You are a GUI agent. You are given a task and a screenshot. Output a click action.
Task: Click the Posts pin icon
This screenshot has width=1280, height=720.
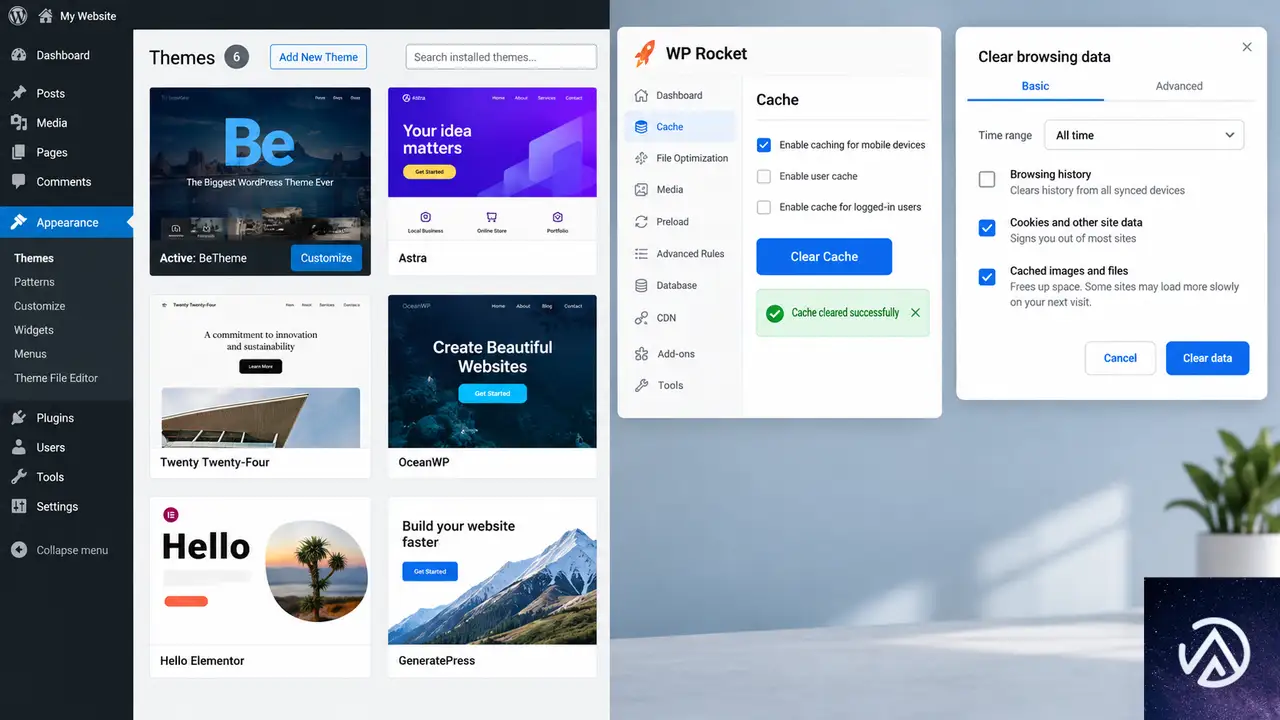tap(19, 93)
